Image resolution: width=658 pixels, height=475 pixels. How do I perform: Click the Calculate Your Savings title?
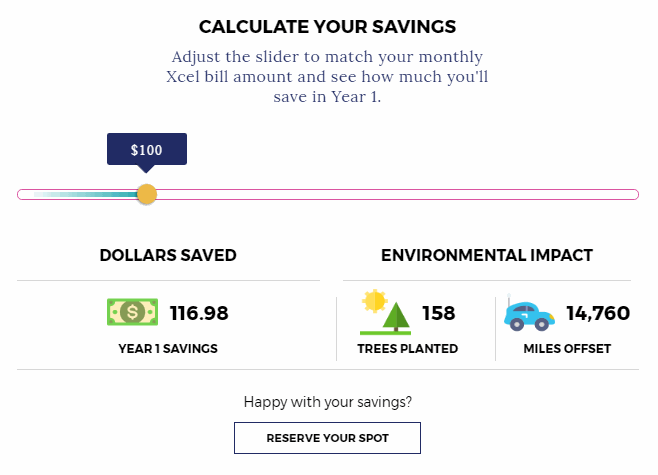327,26
